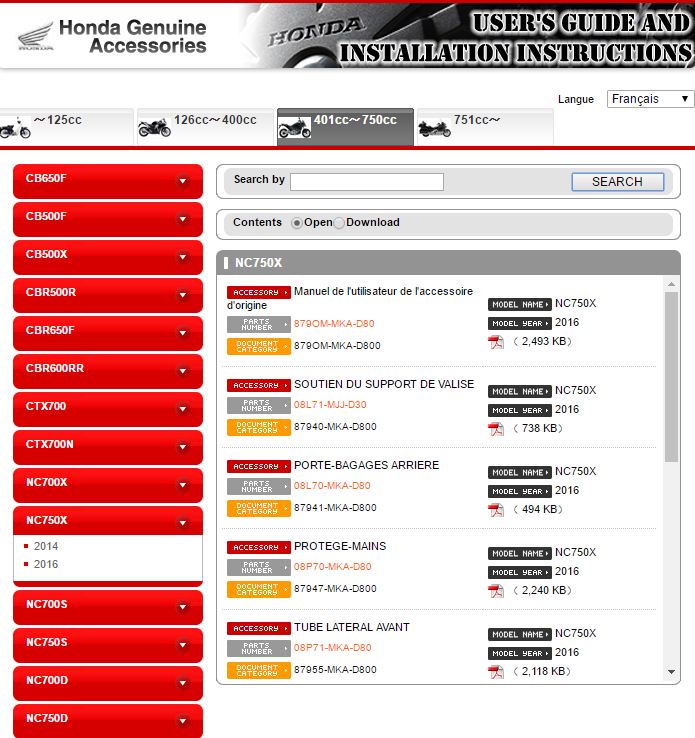
Task: Click the Search by text field
Action: click(366, 181)
